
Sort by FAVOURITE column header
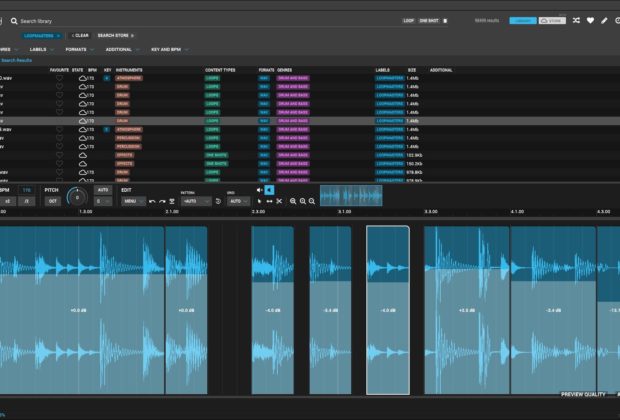coord(59,70)
